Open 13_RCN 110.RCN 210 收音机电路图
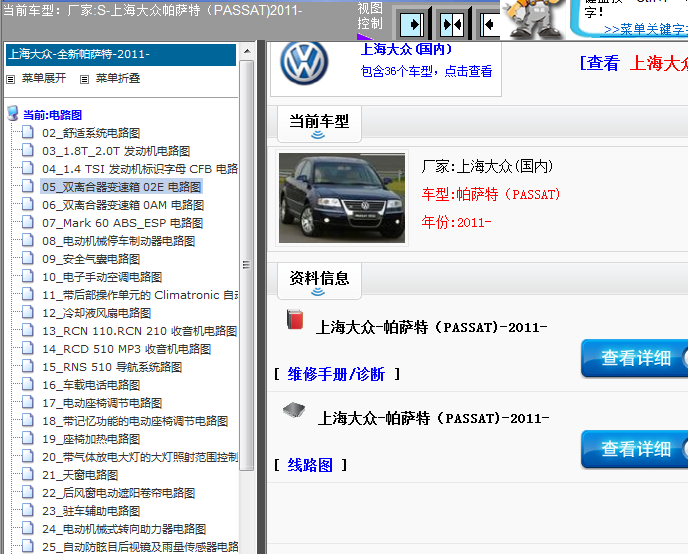This screenshot has height=554, width=688. 140,331
